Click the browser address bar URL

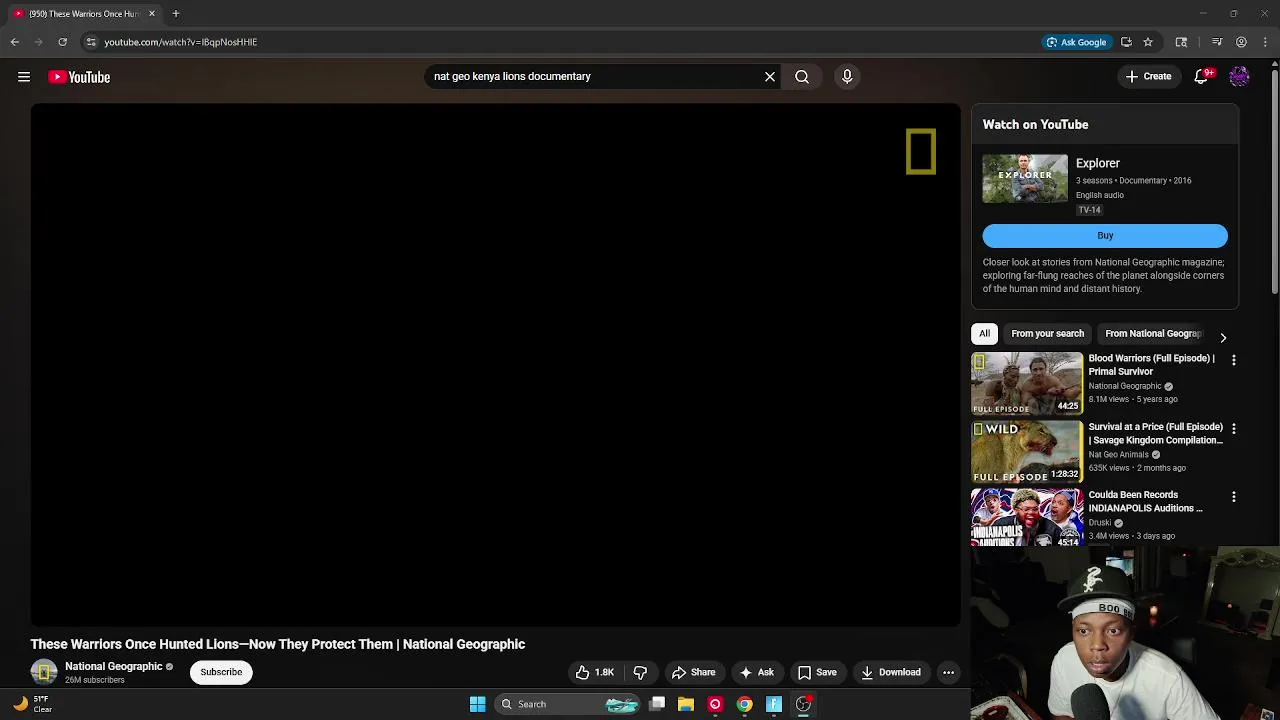click(181, 42)
